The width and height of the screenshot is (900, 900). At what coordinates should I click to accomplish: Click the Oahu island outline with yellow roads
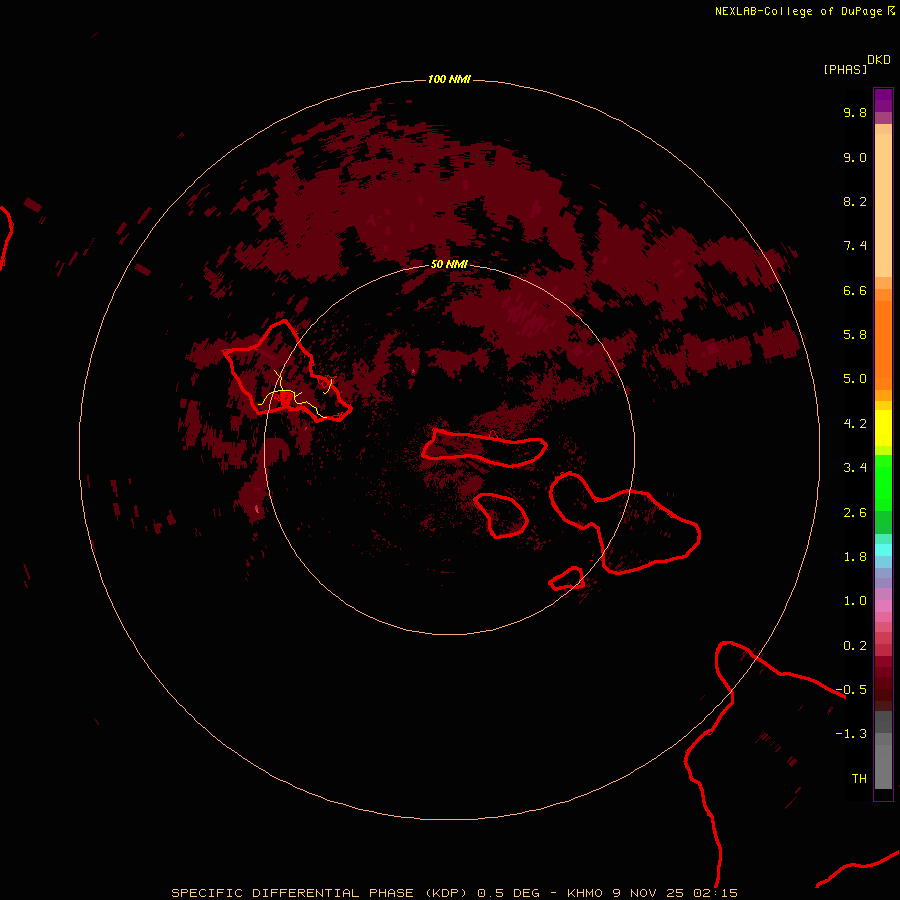[x=285, y=370]
